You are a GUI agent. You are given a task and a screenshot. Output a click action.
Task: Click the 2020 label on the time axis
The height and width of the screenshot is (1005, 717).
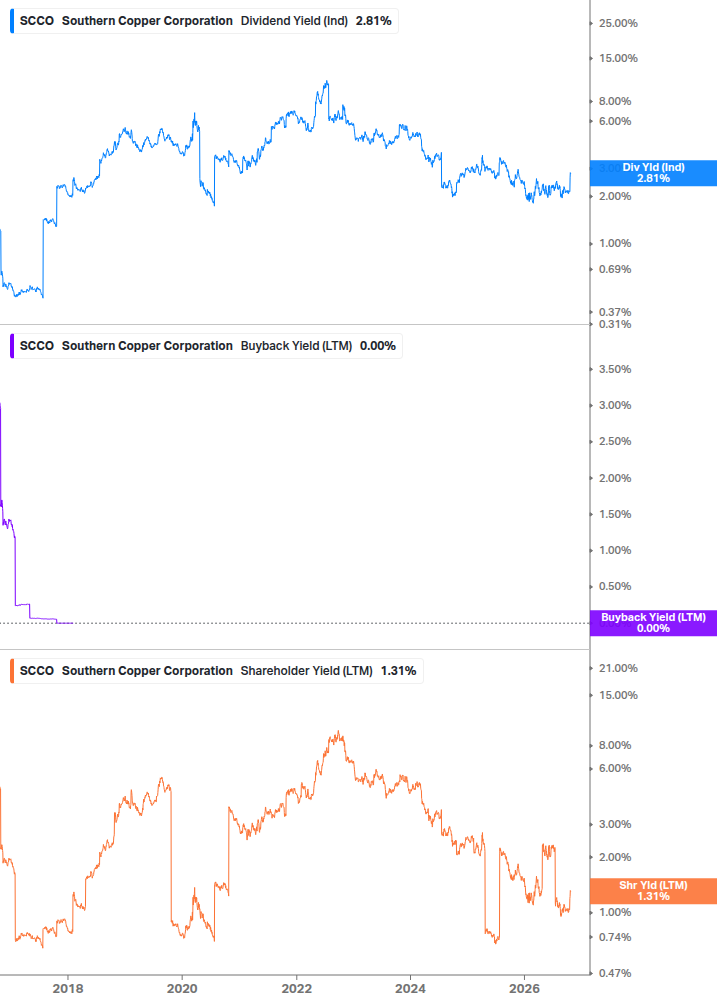pyautogui.click(x=182, y=989)
